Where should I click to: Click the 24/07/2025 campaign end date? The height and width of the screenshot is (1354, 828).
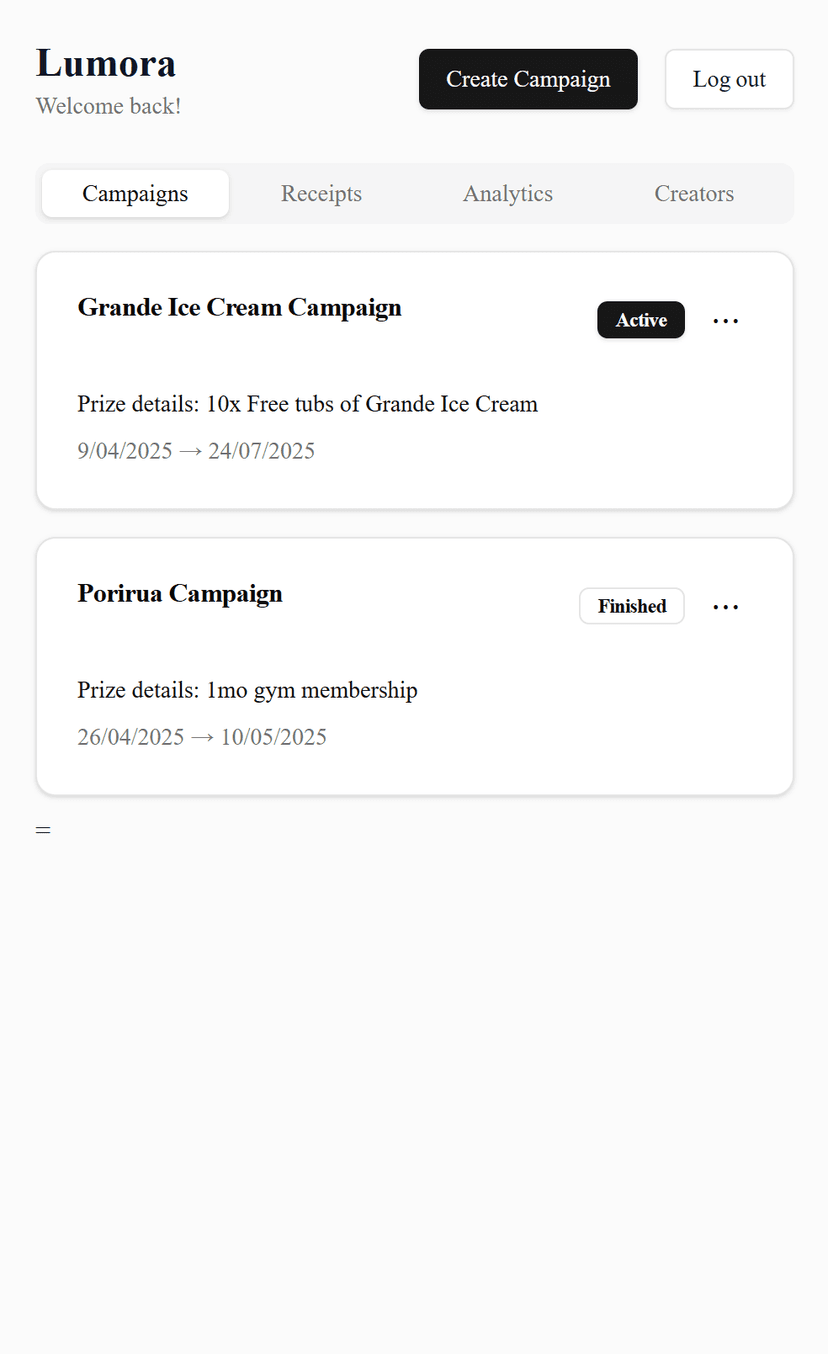pyautogui.click(x=261, y=451)
